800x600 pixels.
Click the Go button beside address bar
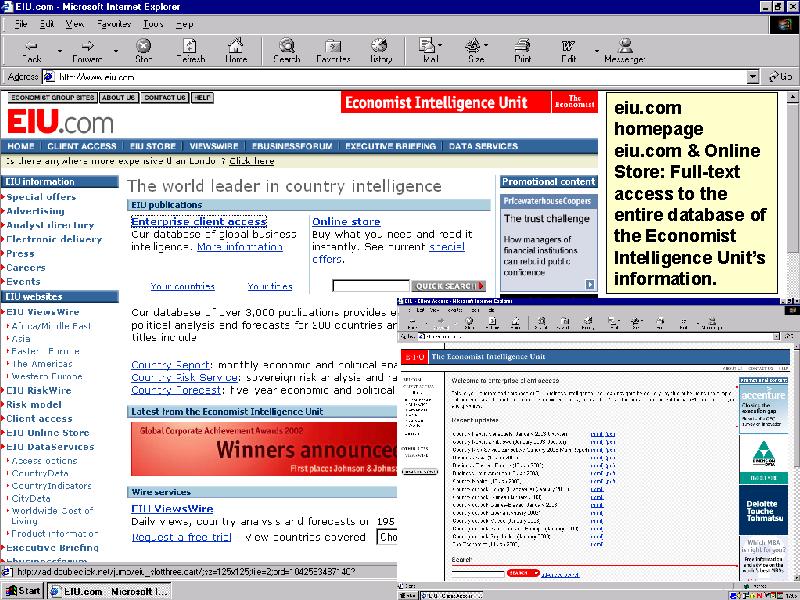pyautogui.click(x=781, y=77)
